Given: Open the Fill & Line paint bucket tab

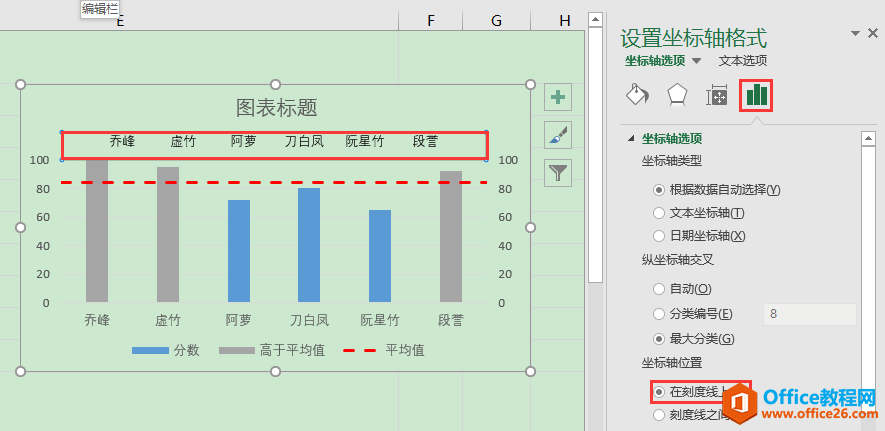Looking at the screenshot, I should click(636, 95).
